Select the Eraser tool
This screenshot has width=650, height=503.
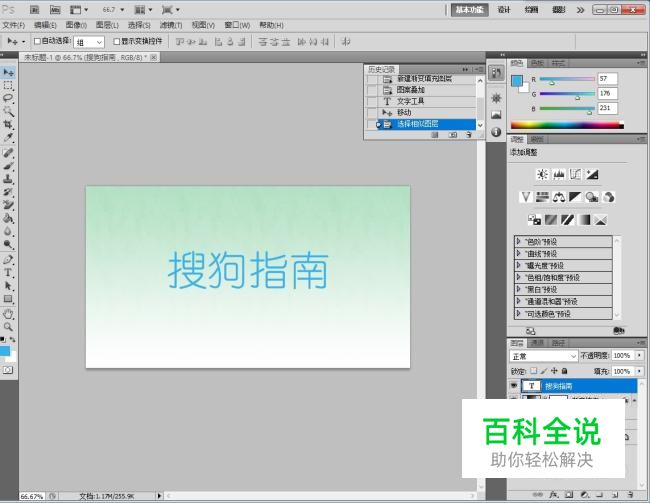pos(8,205)
